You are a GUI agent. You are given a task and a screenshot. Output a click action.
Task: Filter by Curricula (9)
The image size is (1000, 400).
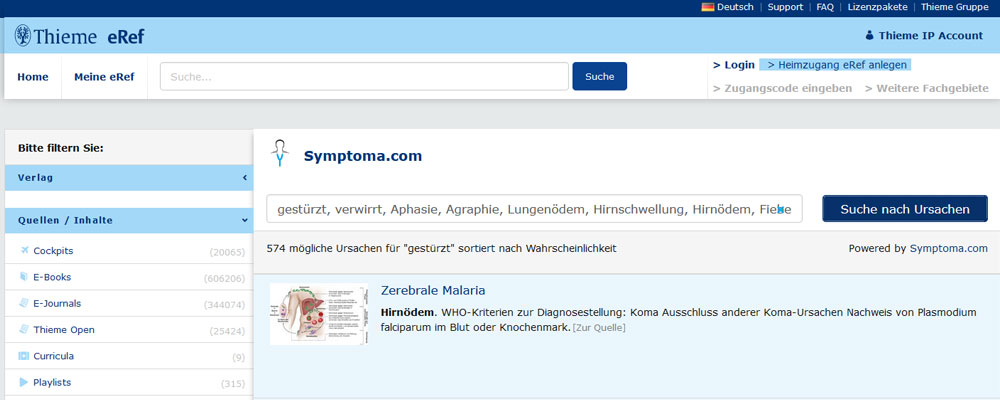(x=129, y=356)
